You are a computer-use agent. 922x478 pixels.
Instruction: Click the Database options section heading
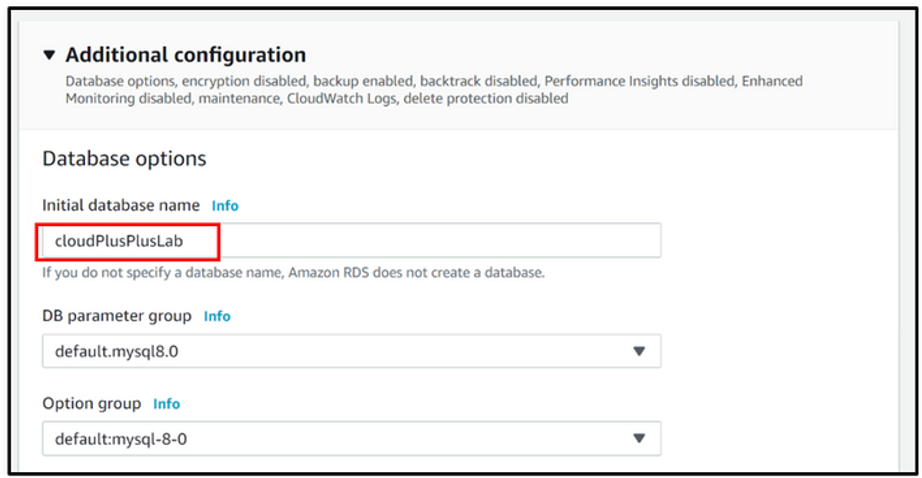pyautogui.click(x=124, y=159)
